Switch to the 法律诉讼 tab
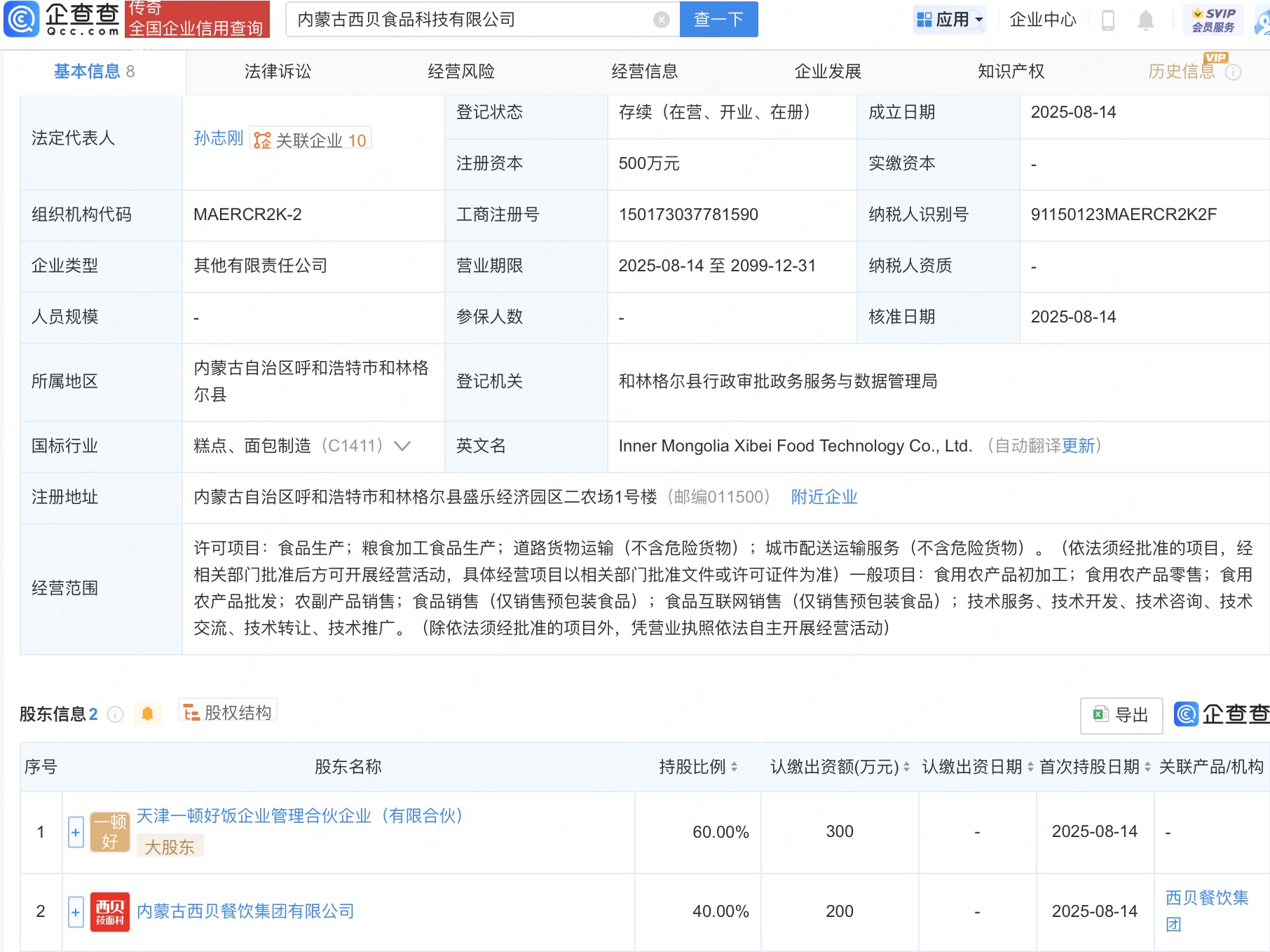The image size is (1270, 952). (x=278, y=72)
